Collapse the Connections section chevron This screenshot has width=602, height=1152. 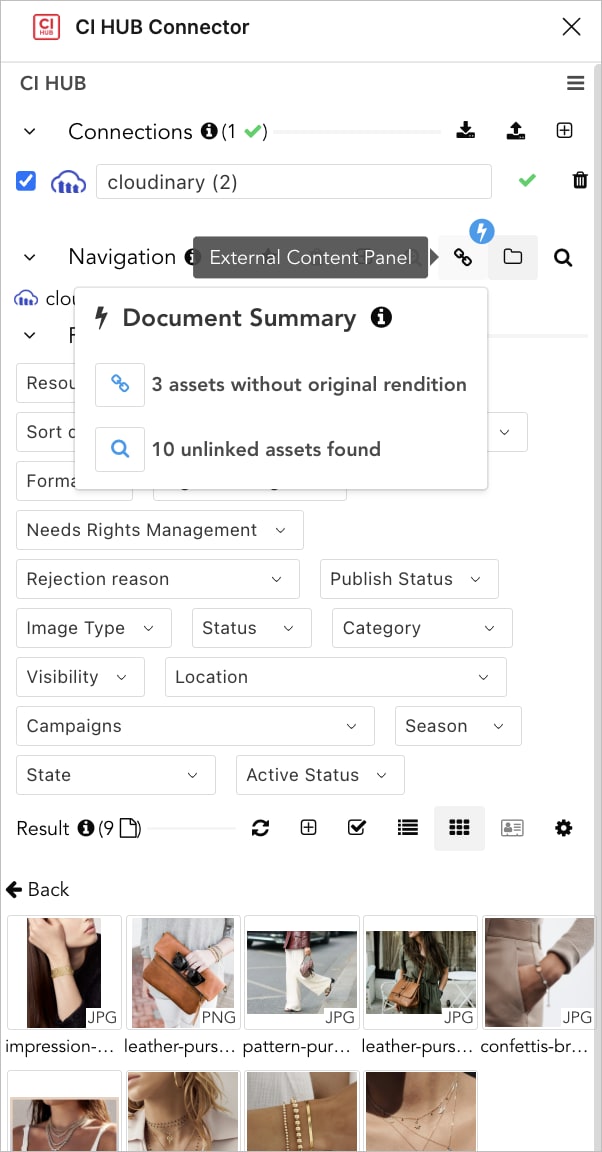tap(29, 132)
